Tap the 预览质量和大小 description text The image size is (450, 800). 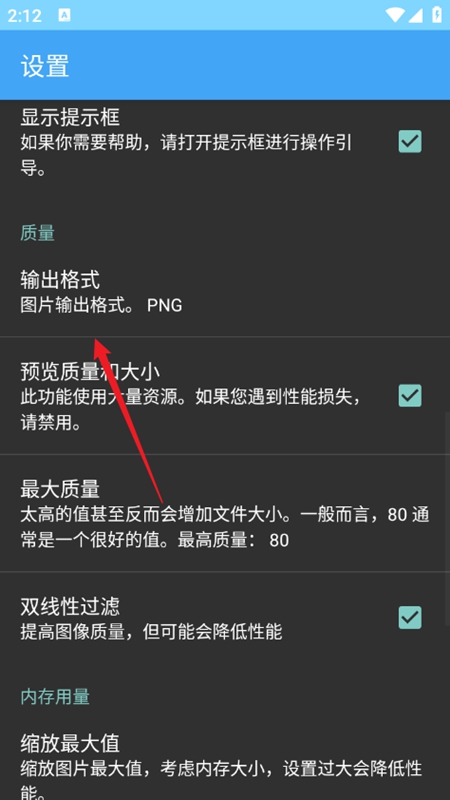point(191,410)
